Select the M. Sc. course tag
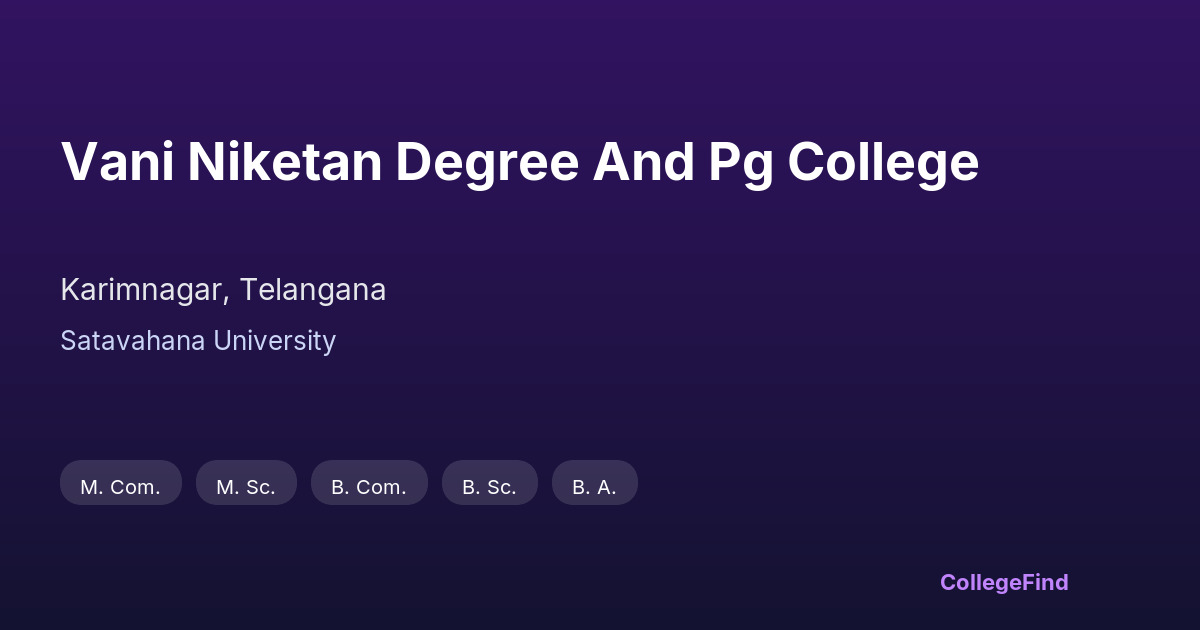Image resolution: width=1200 pixels, height=630 pixels. coord(246,487)
